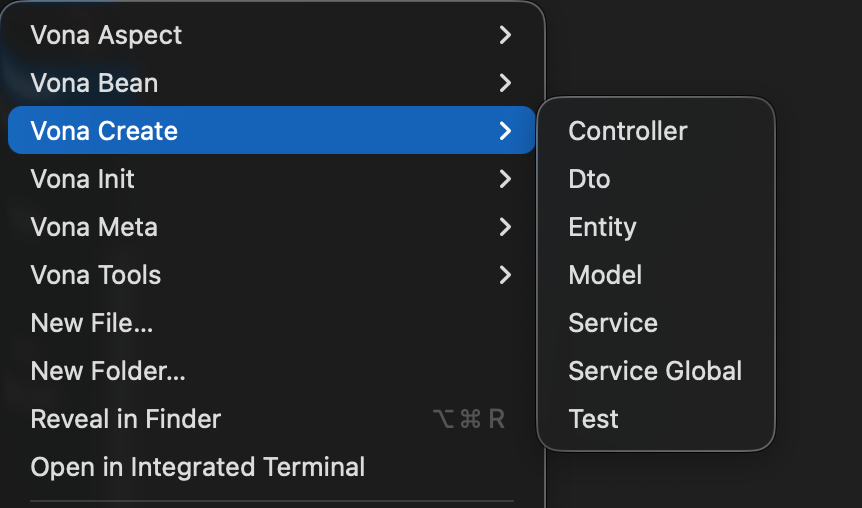The width and height of the screenshot is (862, 508).
Task: Click the New File... option
Action: [92, 323]
